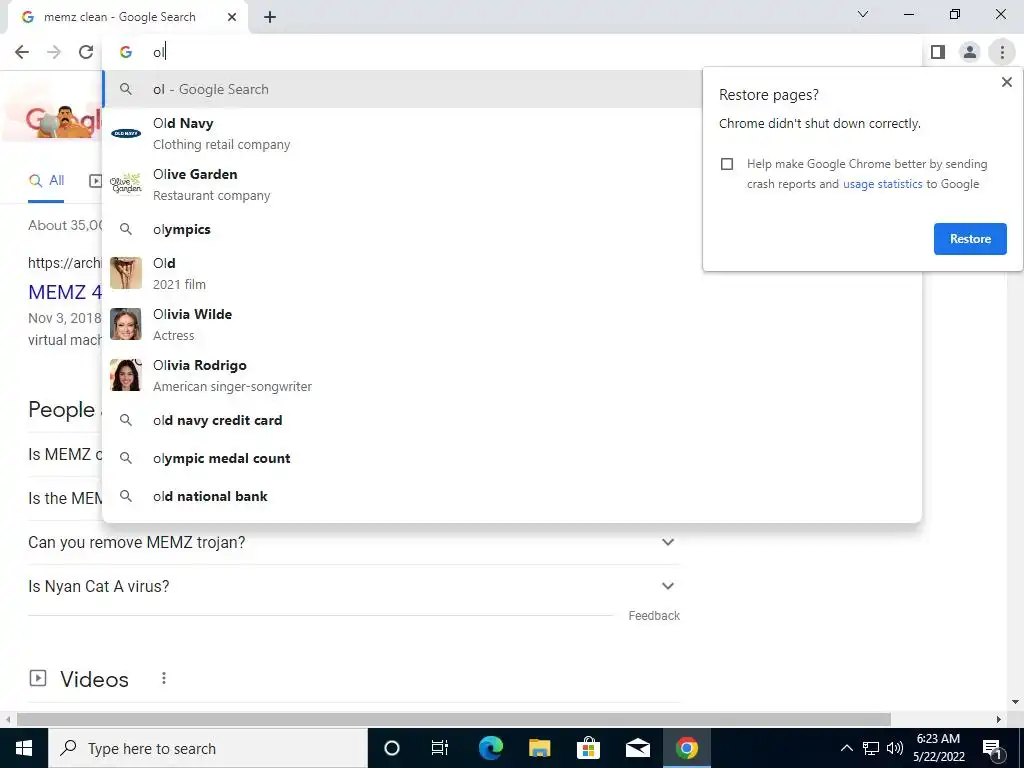
Task: Choose 'old national bank' suggestion
Action: 512,496
